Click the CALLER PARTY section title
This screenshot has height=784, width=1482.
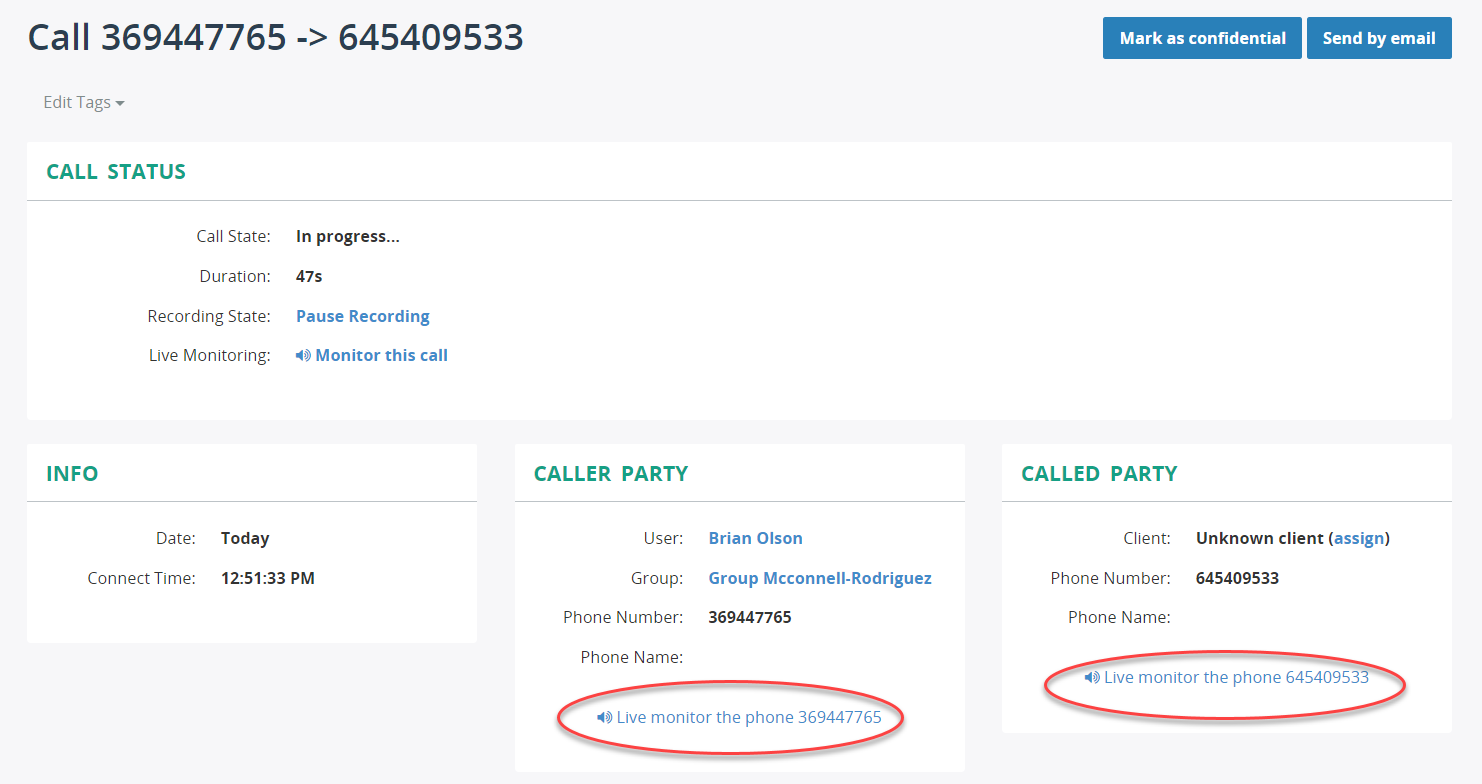610,473
